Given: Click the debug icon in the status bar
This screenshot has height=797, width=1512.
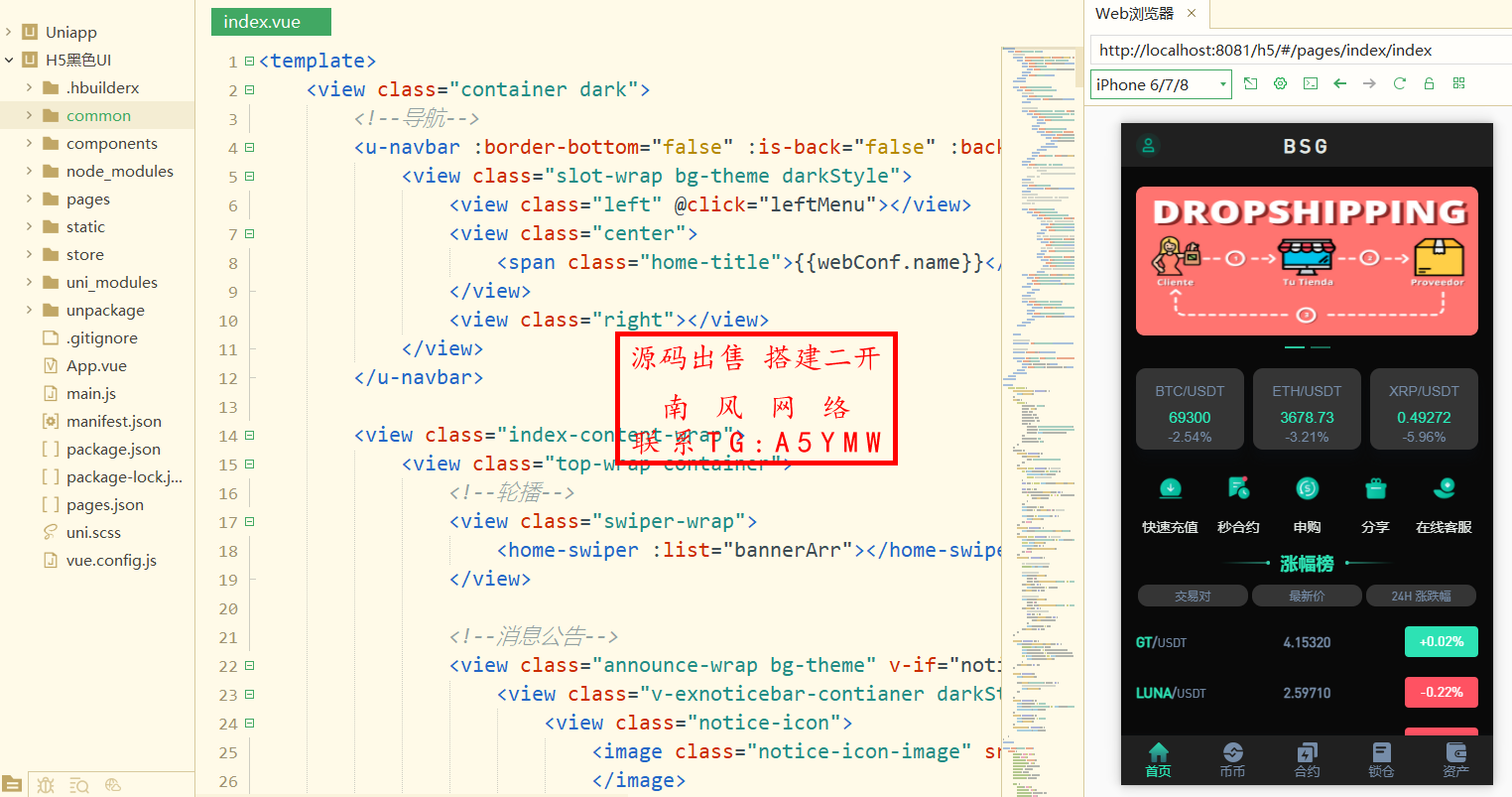Looking at the screenshot, I should 45,785.
